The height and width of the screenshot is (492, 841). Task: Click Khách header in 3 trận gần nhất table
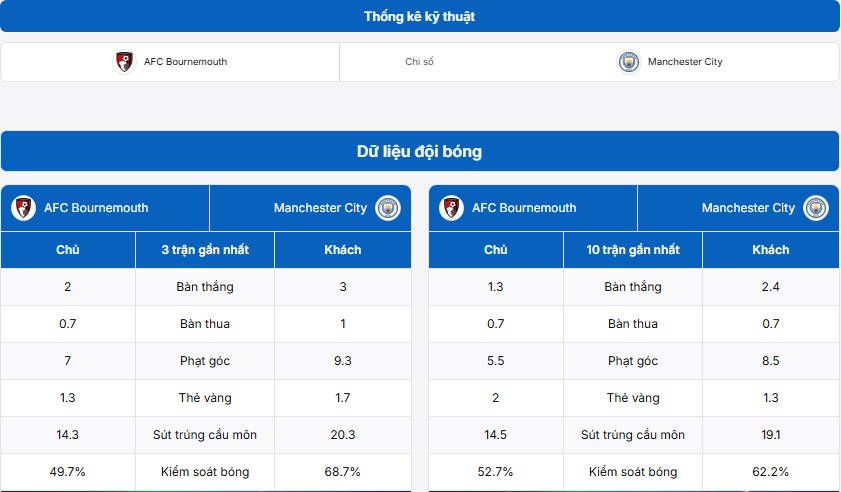pos(343,249)
